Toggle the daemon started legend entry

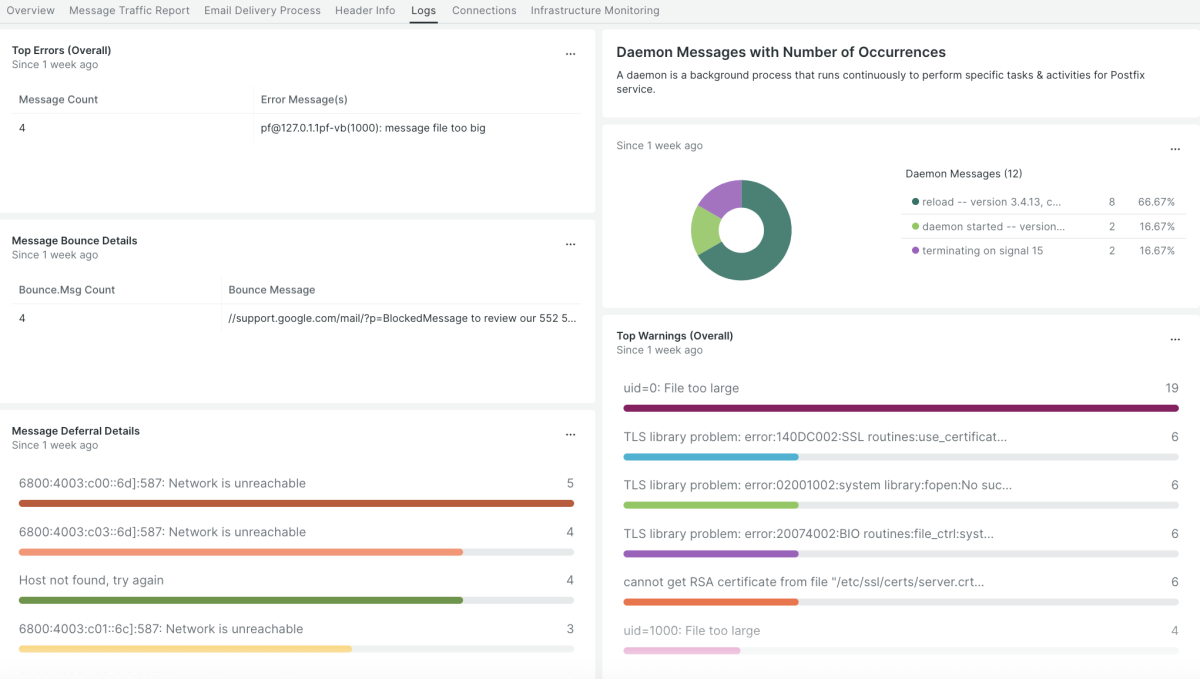tap(993, 227)
